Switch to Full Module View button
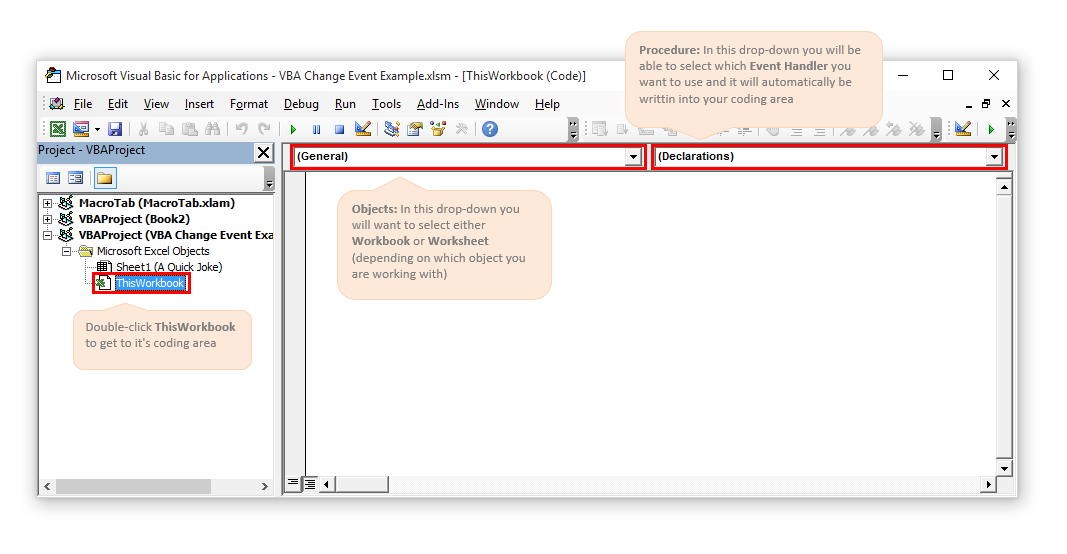Screen dimensions: 1067x554 click(x=310, y=484)
